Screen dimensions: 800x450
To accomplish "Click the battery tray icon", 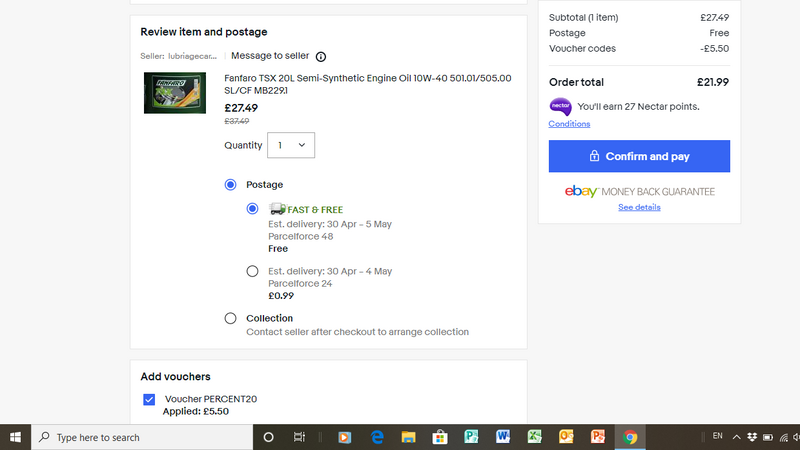I will [x=768, y=437].
